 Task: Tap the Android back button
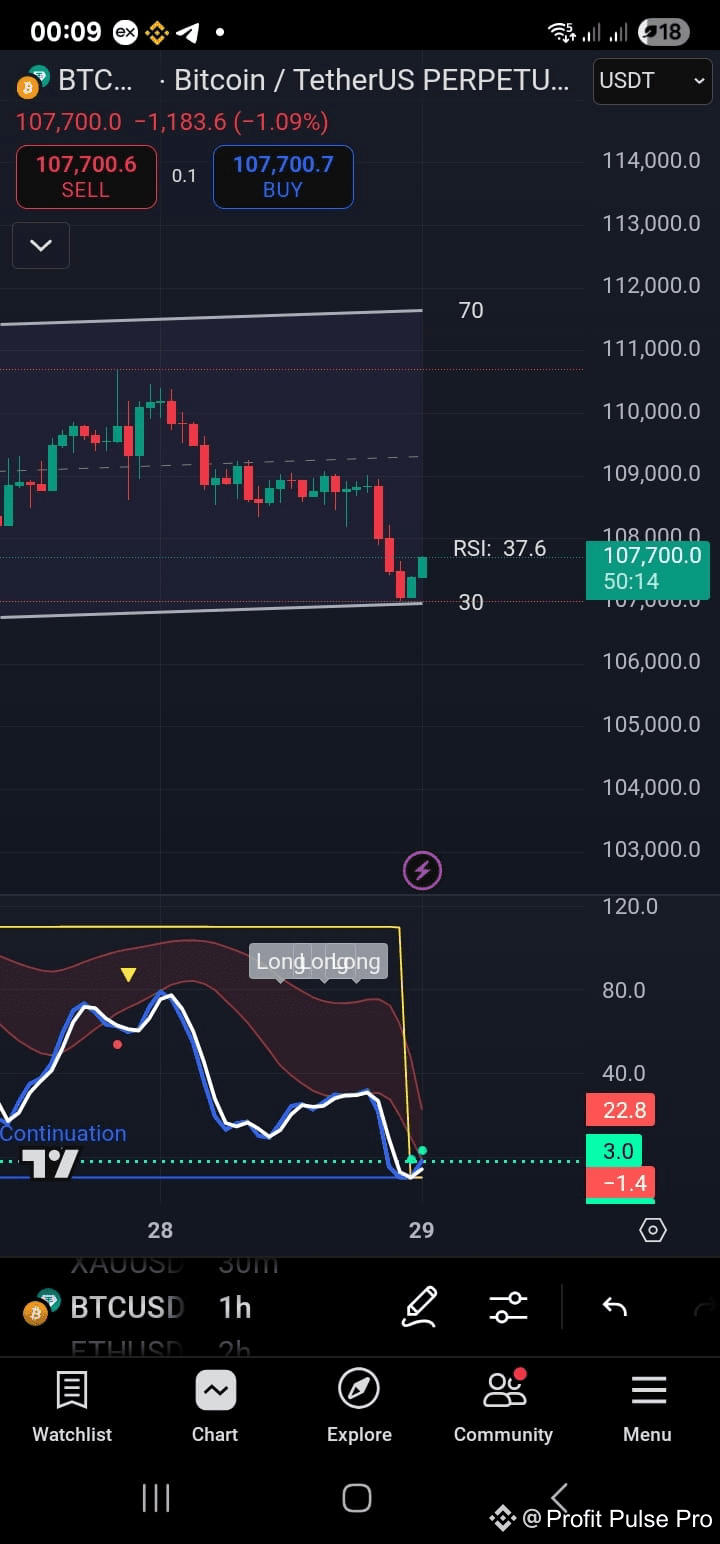559,1498
